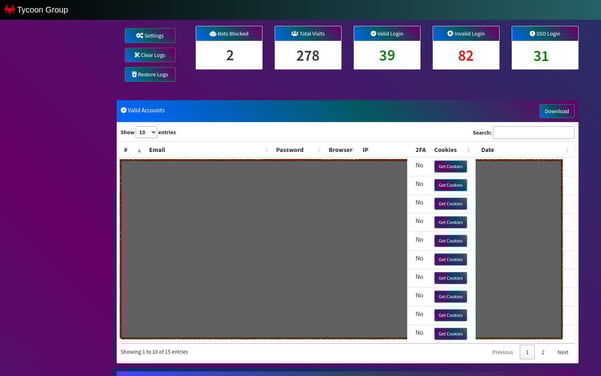Go to pagination page 2
601x376 pixels.
point(543,352)
